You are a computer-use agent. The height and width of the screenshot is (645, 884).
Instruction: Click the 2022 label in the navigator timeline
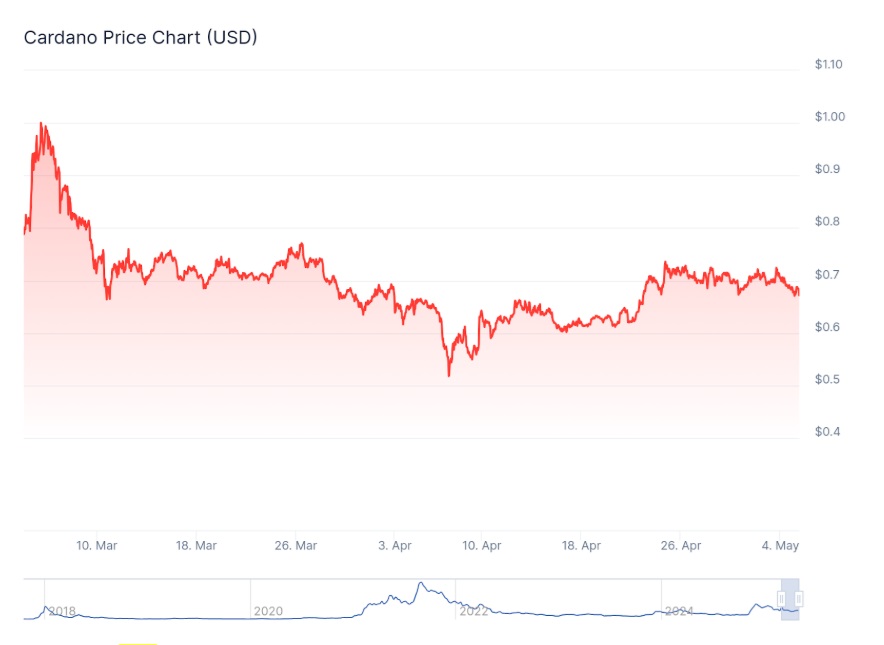point(473,611)
